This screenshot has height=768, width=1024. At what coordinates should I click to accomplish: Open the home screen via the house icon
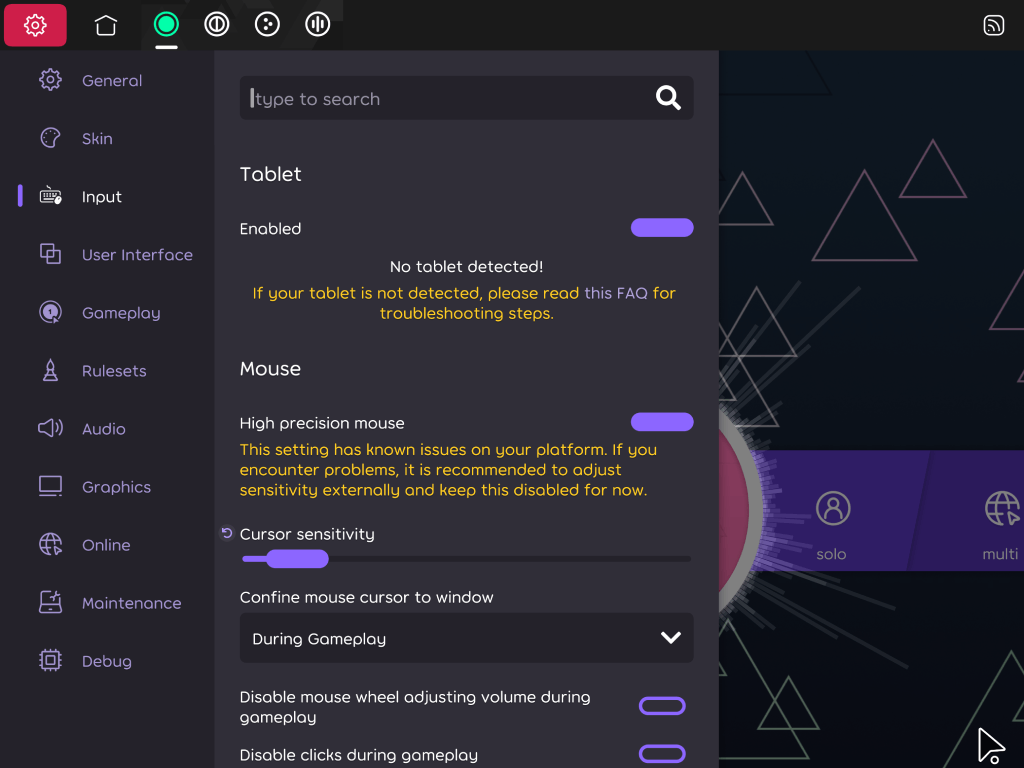click(105, 24)
